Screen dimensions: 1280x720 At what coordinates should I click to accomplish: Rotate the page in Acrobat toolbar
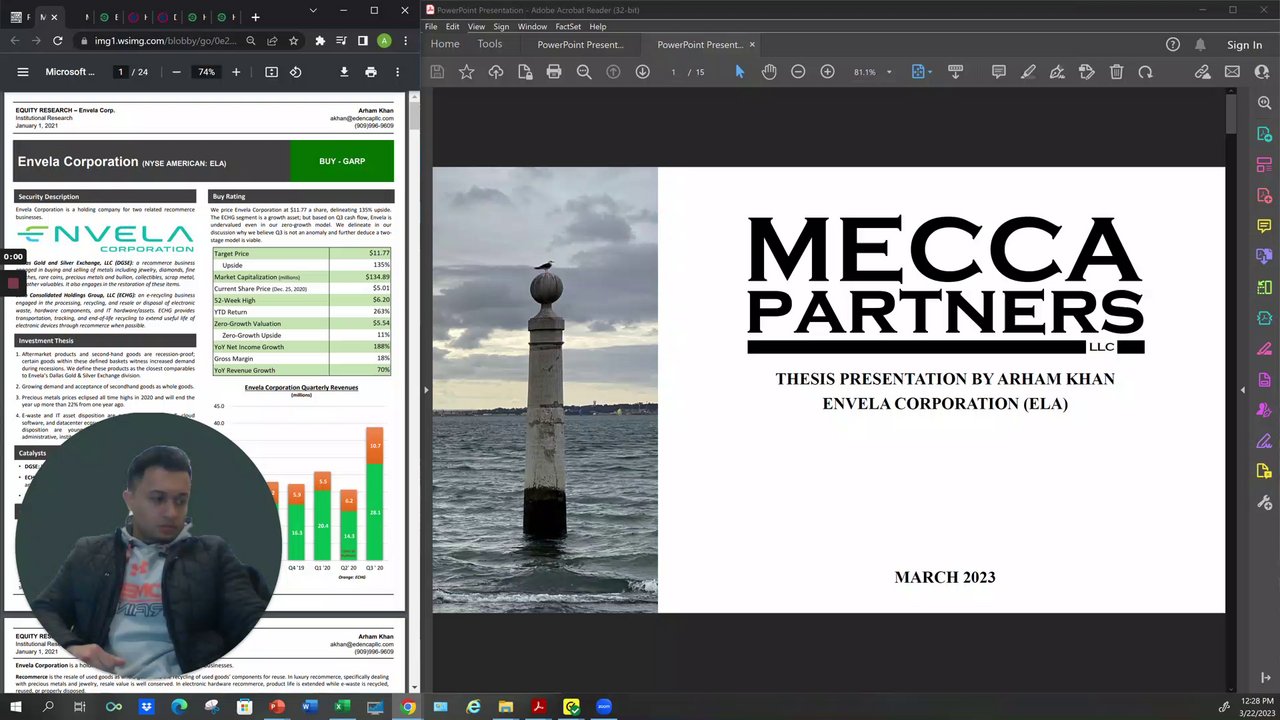click(1145, 72)
